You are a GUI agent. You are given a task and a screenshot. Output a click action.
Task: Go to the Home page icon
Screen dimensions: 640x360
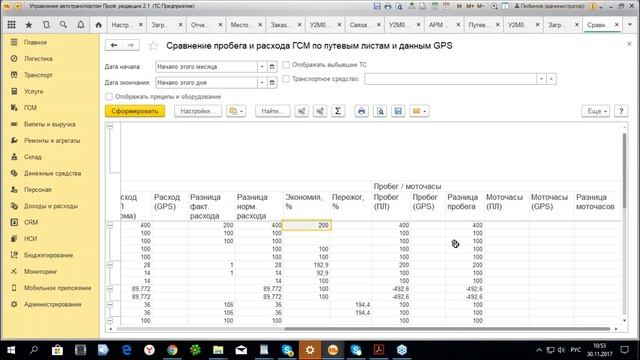[98, 25]
